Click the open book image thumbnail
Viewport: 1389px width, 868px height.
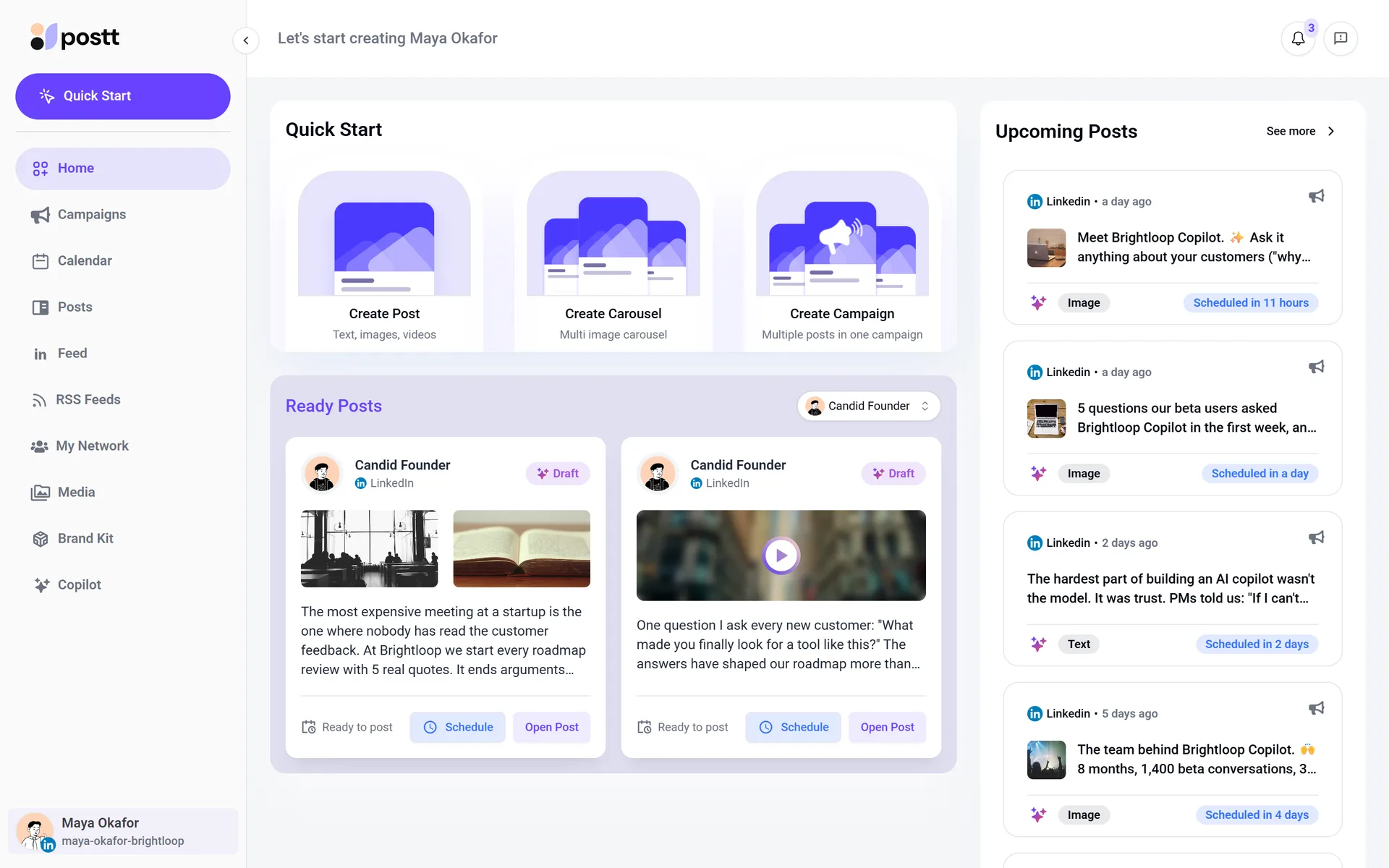point(522,549)
